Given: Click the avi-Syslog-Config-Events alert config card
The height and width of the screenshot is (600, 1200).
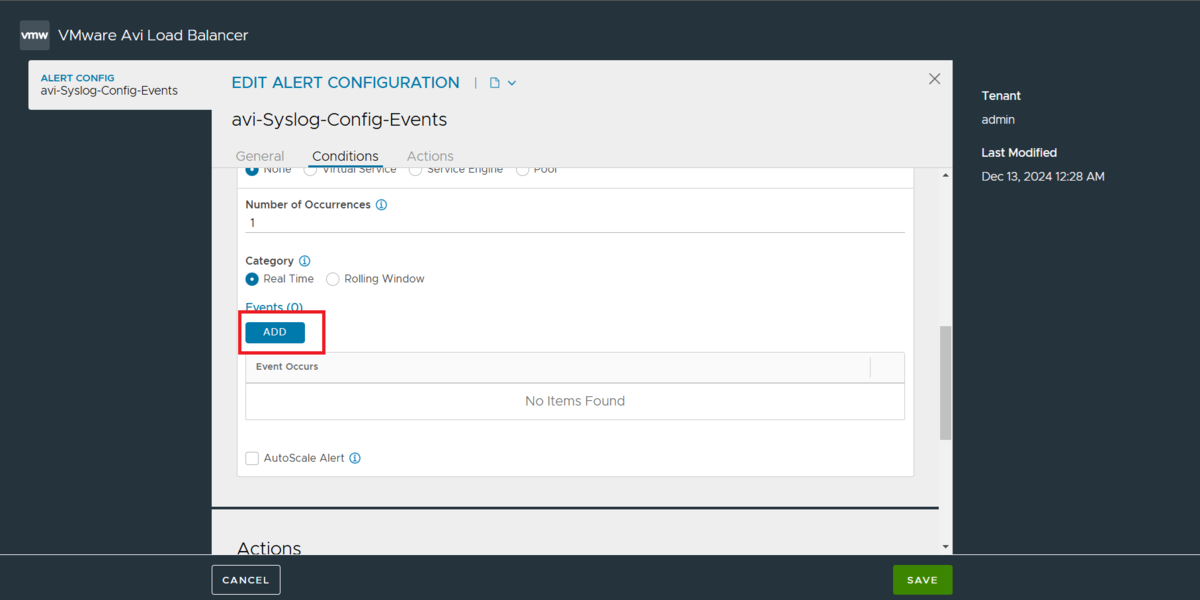Looking at the screenshot, I should pos(120,85).
